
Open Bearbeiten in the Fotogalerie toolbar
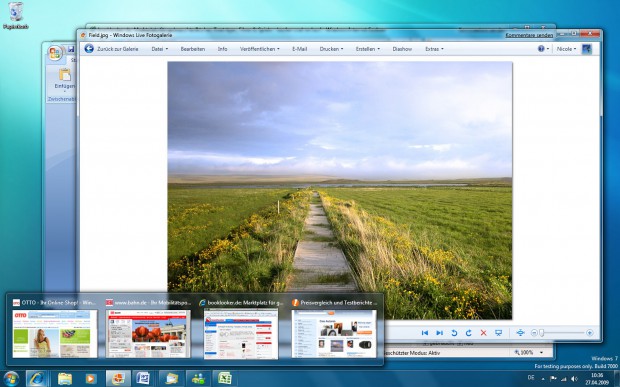tap(193, 49)
